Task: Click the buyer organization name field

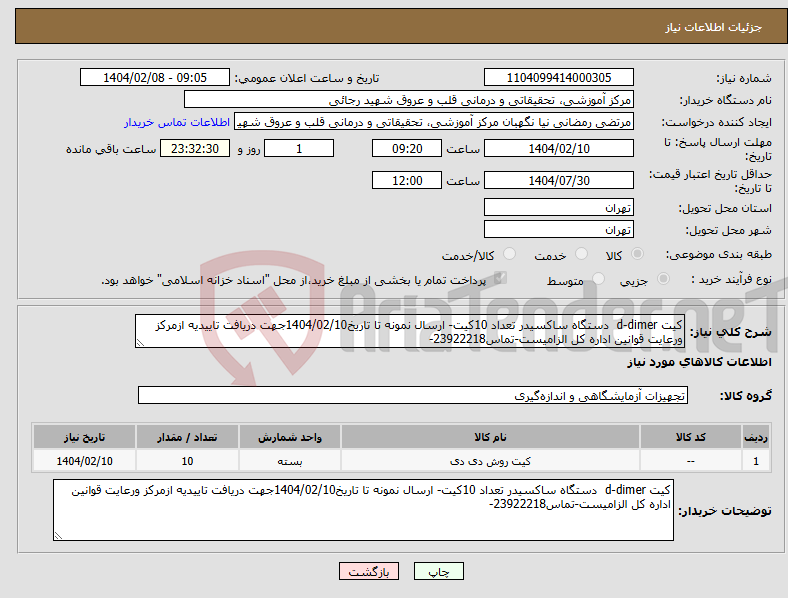Action: click(409, 99)
